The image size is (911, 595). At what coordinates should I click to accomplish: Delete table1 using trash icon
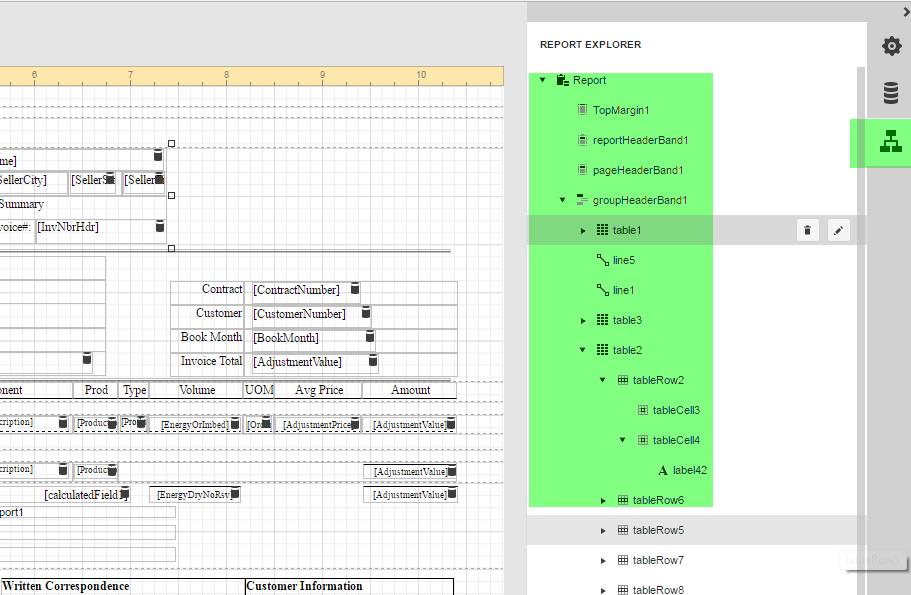click(x=808, y=231)
